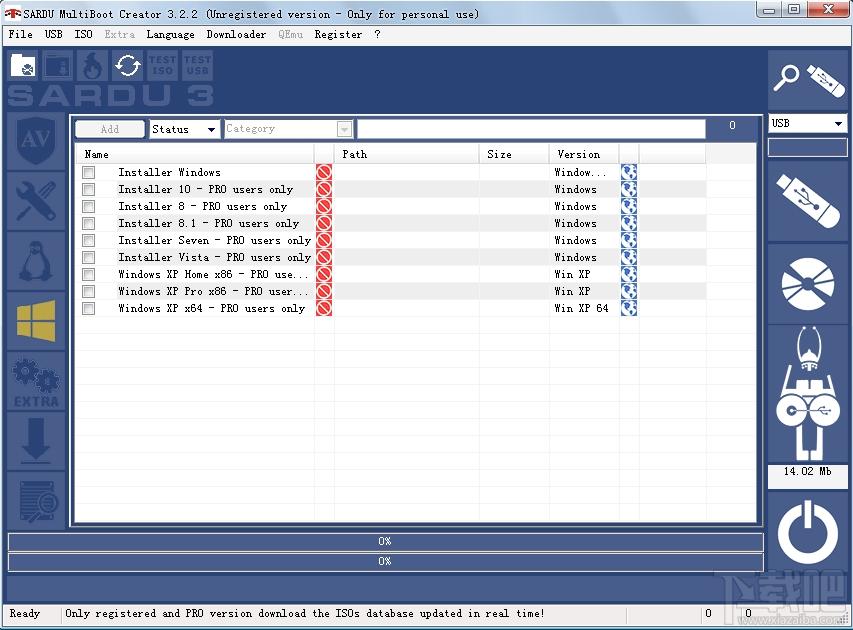Click the upper 0% progress bar
The height and width of the screenshot is (630, 853).
(385, 541)
